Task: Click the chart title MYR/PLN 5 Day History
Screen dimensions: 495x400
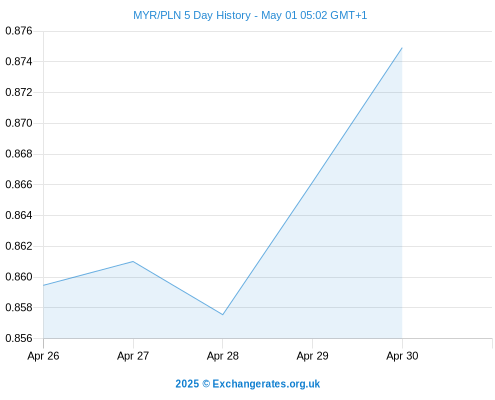Action: pyautogui.click(x=192, y=15)
